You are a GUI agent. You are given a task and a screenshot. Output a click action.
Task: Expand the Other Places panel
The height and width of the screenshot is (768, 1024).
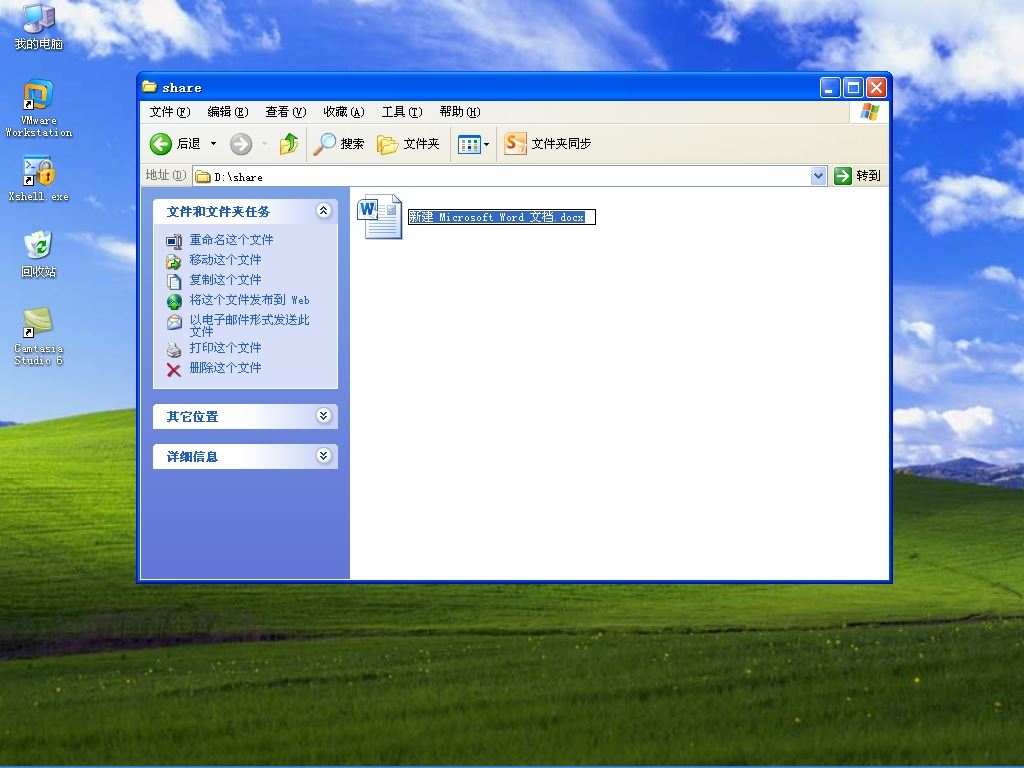point(323,415)
